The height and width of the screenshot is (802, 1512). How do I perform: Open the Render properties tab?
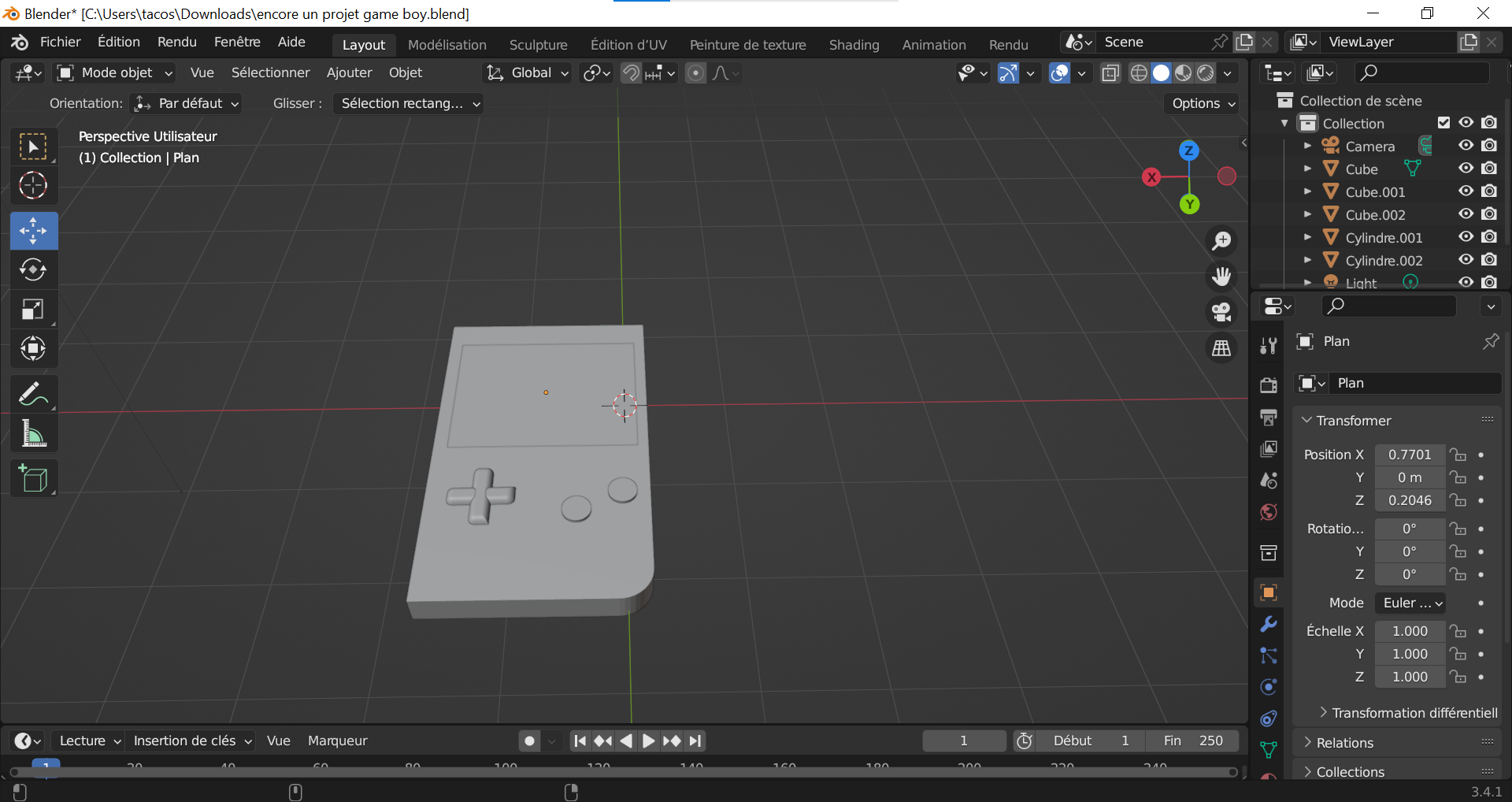click(x=1268, y=384)
